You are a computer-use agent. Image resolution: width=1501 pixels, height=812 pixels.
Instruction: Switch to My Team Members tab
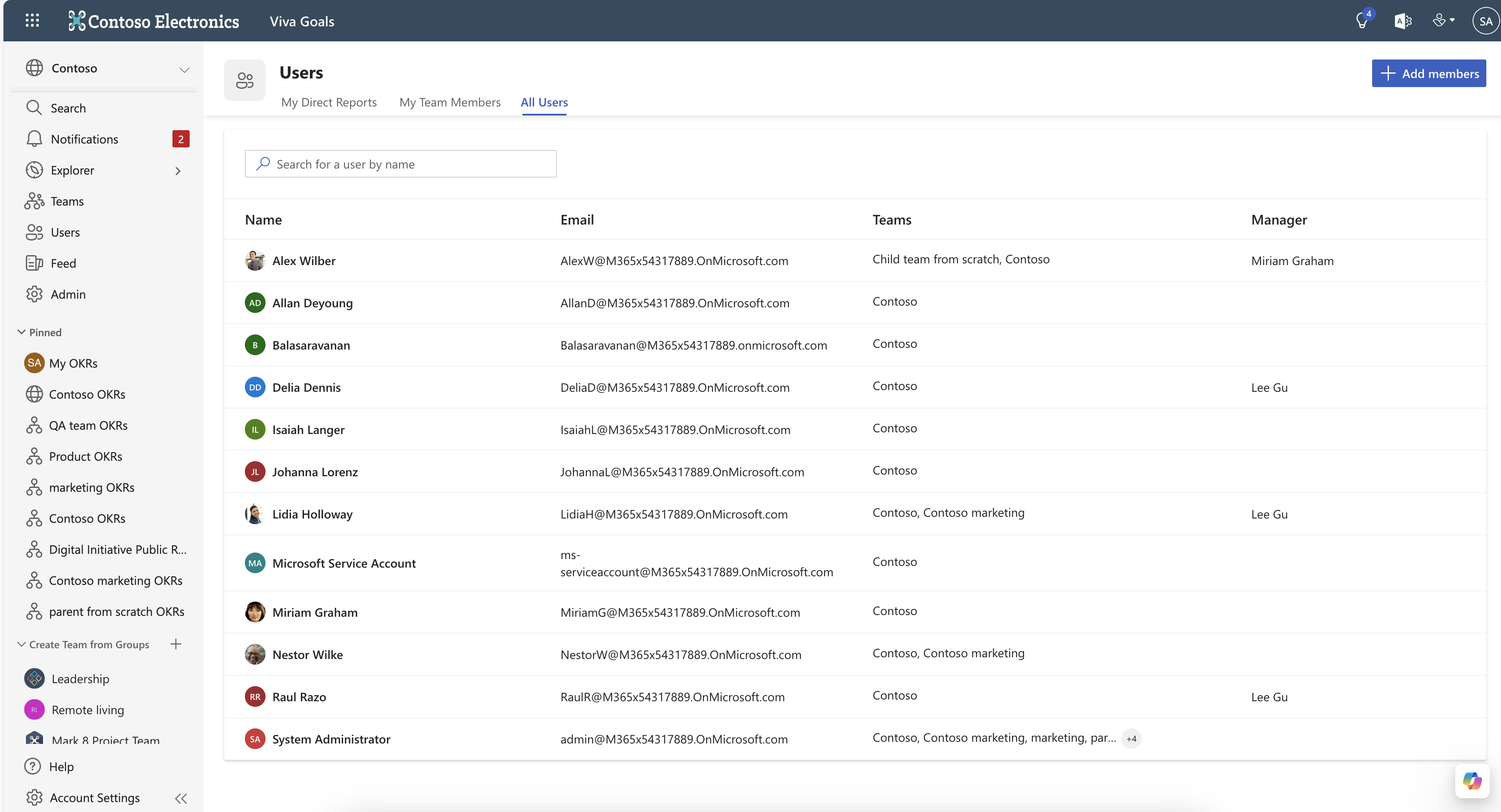pos(450,102)
